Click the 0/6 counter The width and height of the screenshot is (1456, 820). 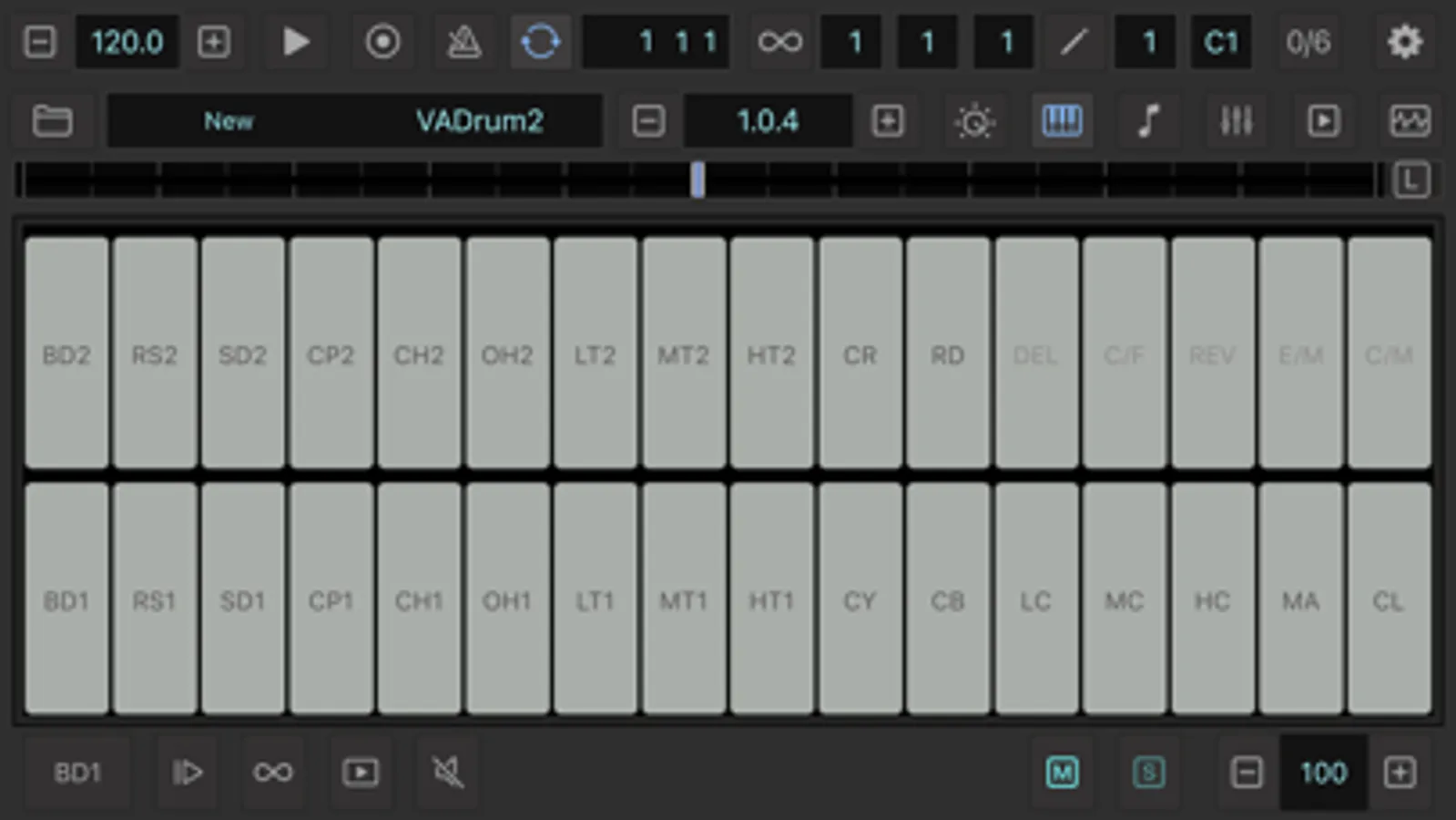pos(1308,42)
